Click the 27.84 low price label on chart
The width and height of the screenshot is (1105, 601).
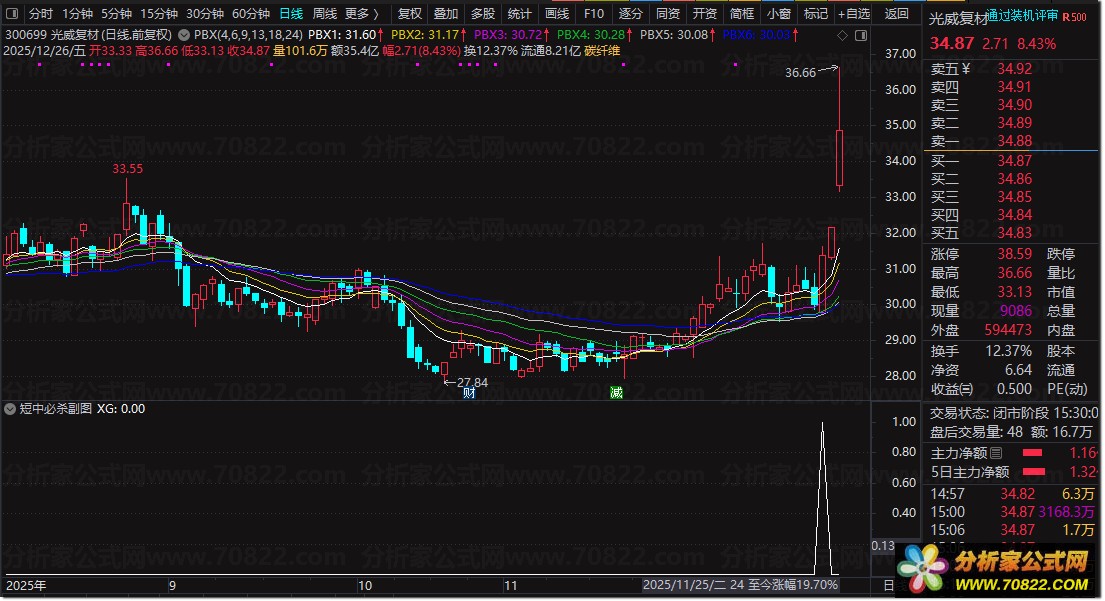click(472, 383)
